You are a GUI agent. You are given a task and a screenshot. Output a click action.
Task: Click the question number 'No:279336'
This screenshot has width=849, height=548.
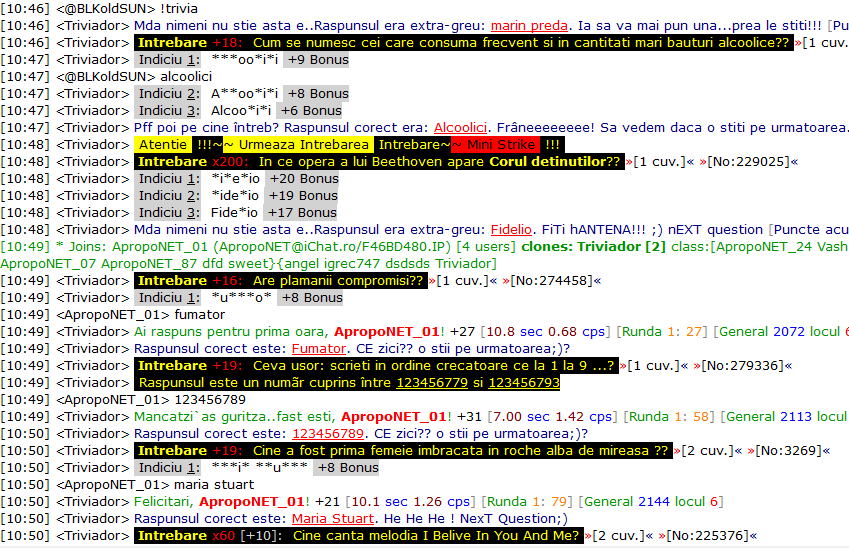tap(742, 366)
